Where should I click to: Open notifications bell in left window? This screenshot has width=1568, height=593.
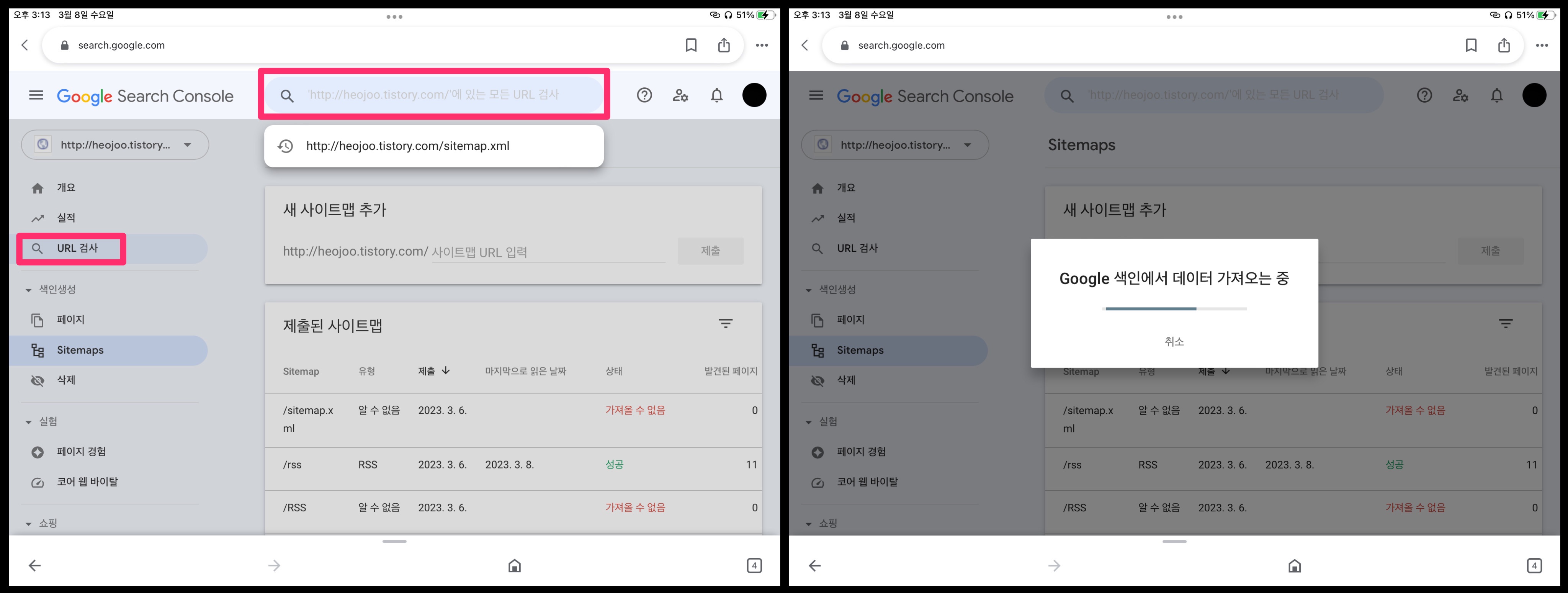pyautogui.click(x=717, y=96)
